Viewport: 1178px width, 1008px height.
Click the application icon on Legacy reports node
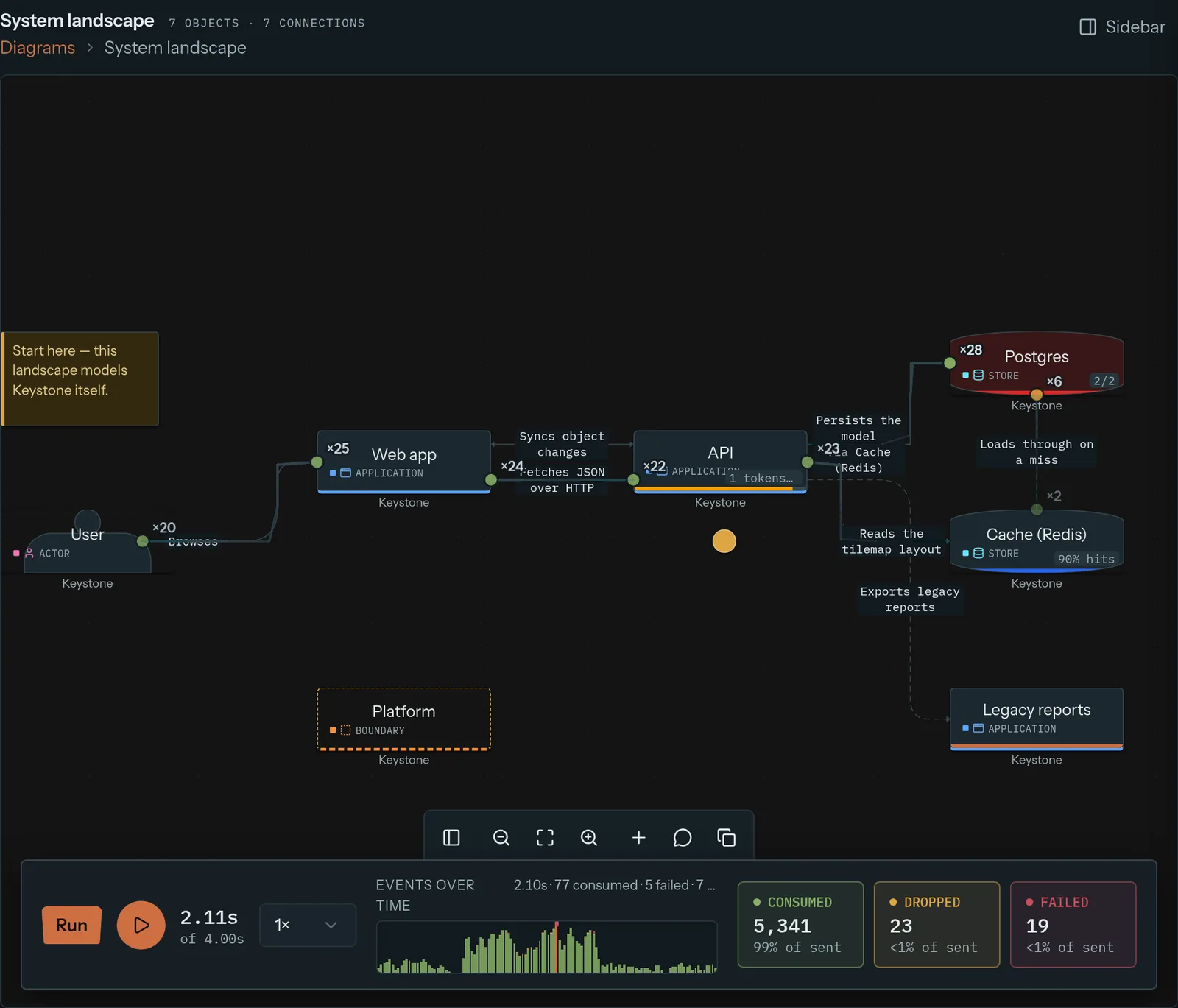click(978, 728)
